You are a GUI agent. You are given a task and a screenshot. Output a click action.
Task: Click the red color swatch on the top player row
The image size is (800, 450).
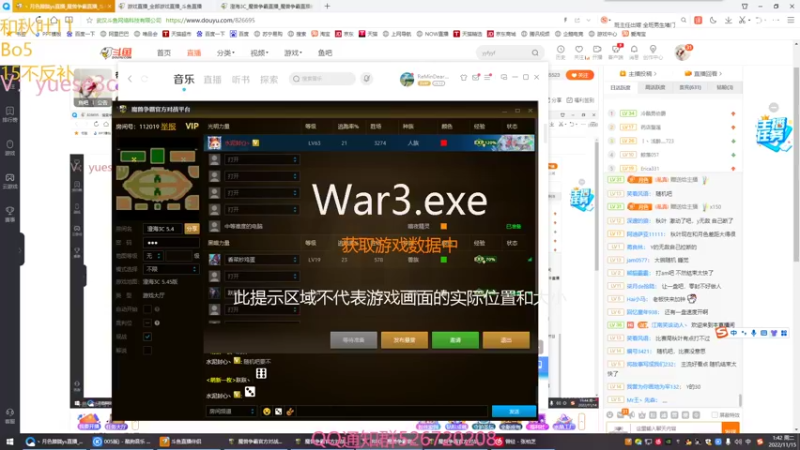(443, 143)
